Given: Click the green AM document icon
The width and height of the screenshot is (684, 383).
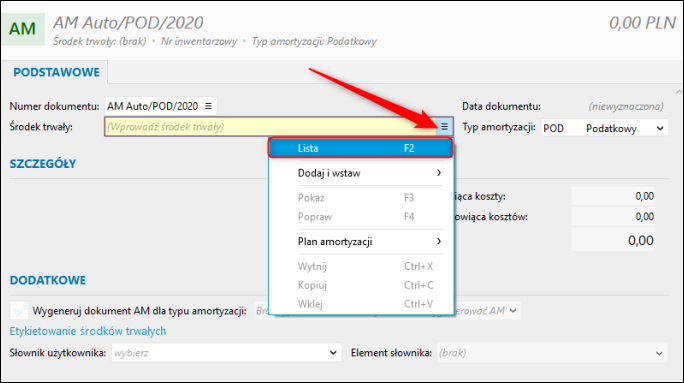Looking at the screenshot, I should tap(23, 29).
